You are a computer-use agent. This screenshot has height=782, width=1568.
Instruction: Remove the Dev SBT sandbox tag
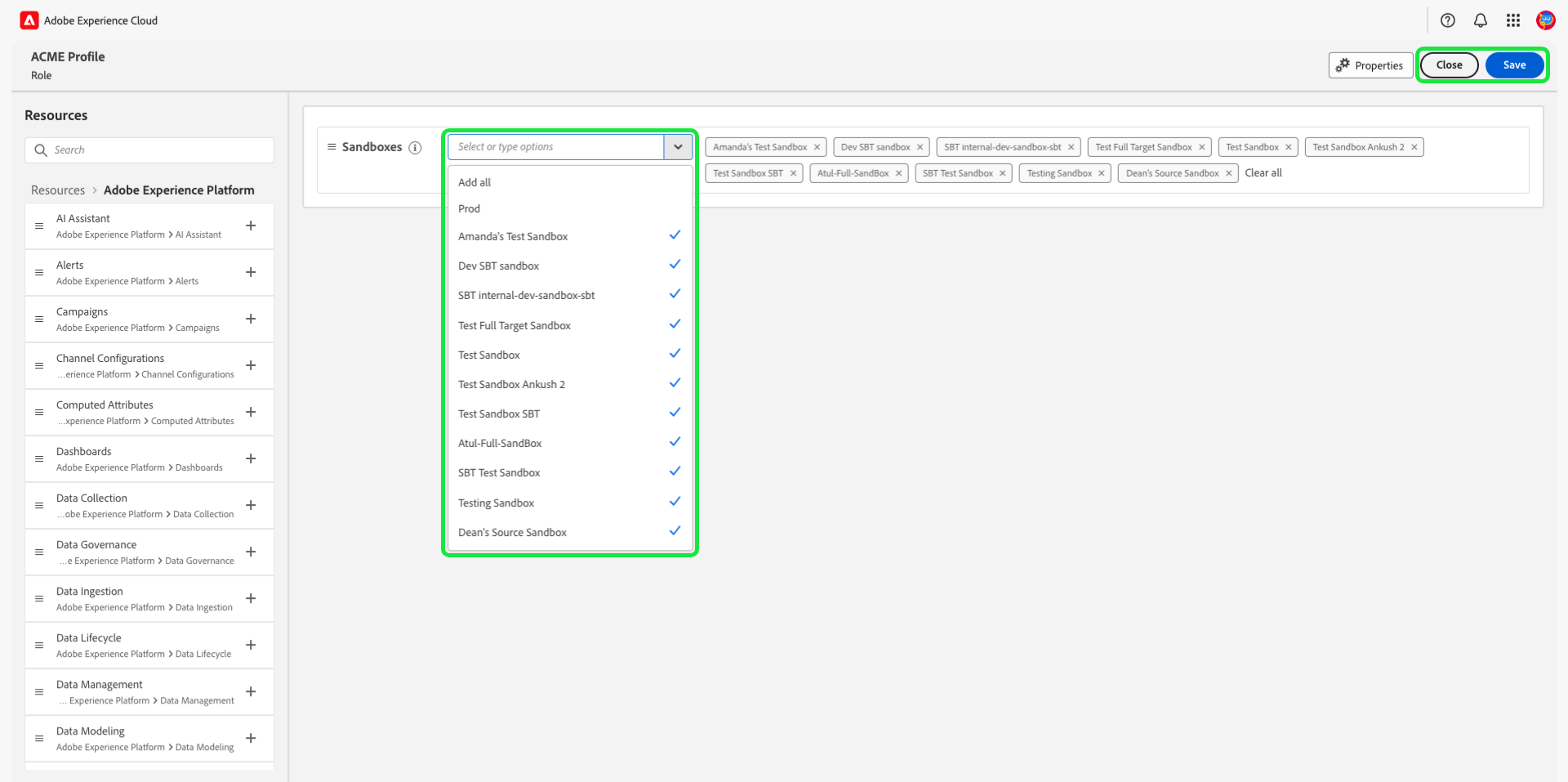pos(920,147)
